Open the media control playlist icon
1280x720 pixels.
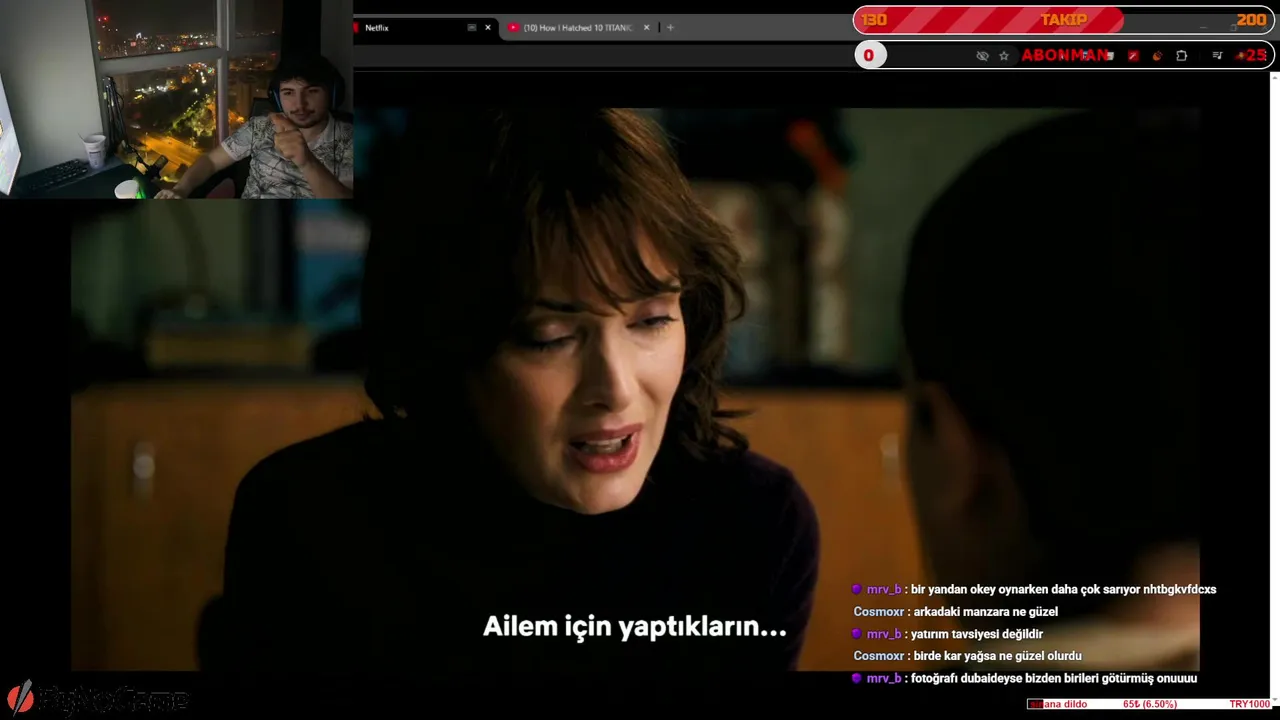coord(1217,56)
